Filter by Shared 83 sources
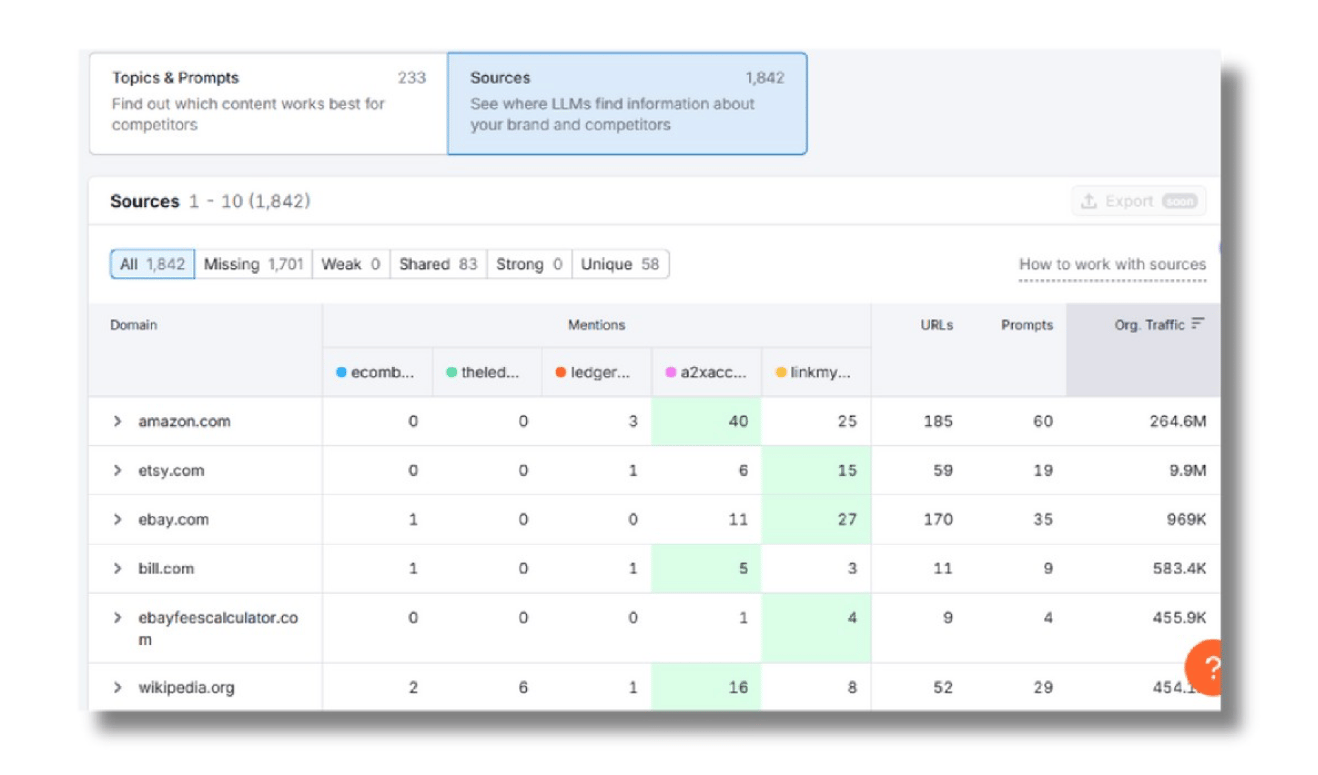Image resolution: width=1318 pixels, height=775 pixels. (x=438, y=264)
